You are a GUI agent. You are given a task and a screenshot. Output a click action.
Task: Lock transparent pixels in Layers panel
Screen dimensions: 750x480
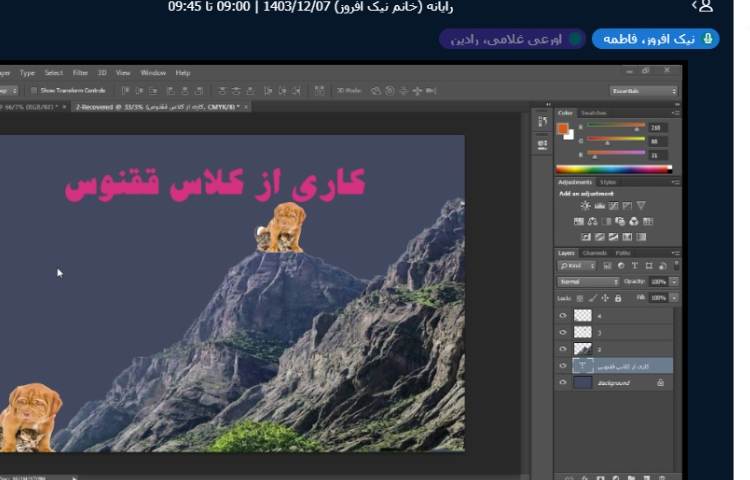[x=580, y=298]
